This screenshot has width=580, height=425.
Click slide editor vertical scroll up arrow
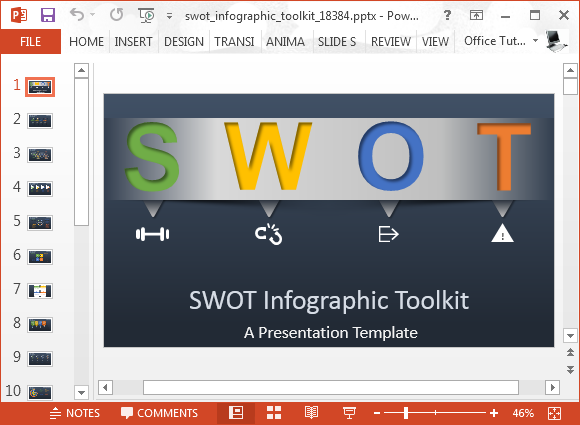(x=570, y=70)
